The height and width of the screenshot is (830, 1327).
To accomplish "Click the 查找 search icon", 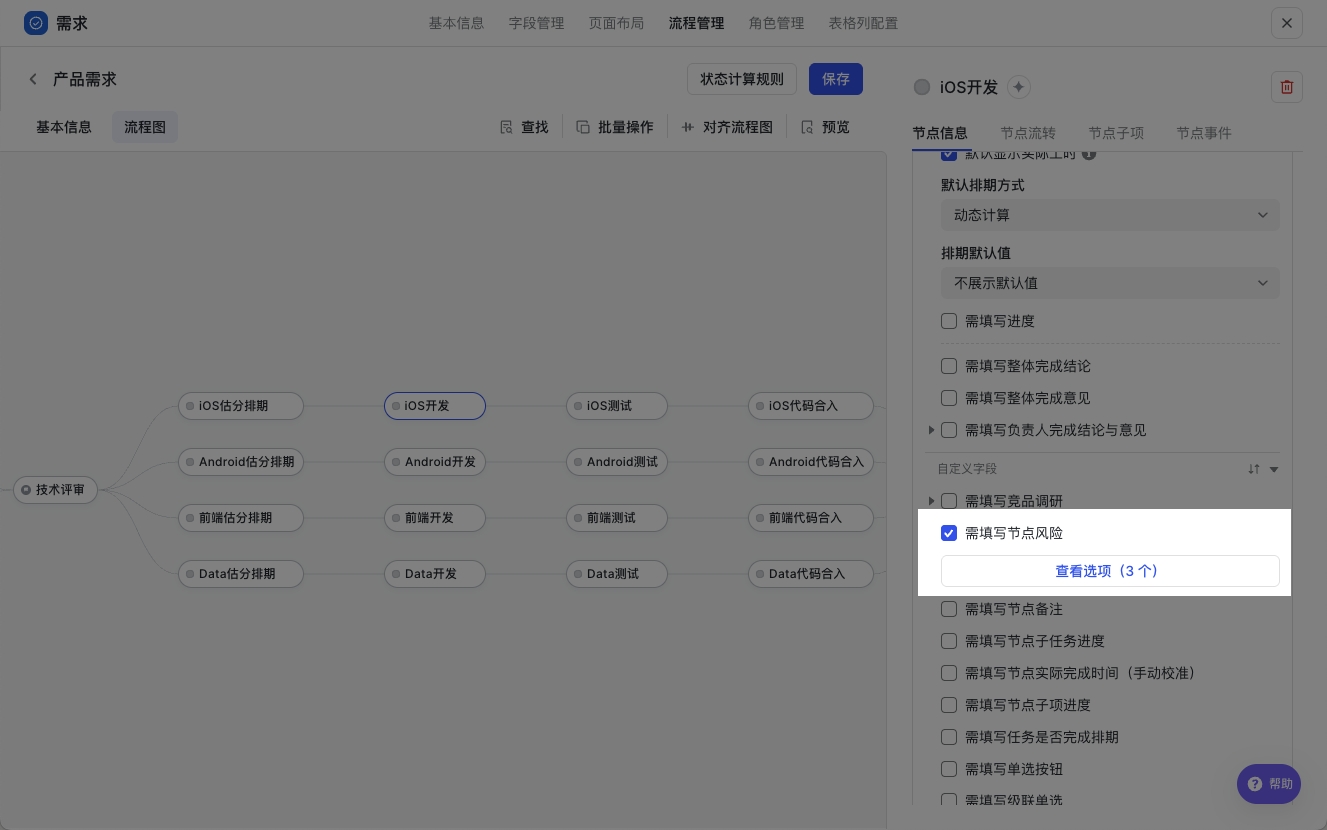I will pyautogui.click(x=507, y=127).
